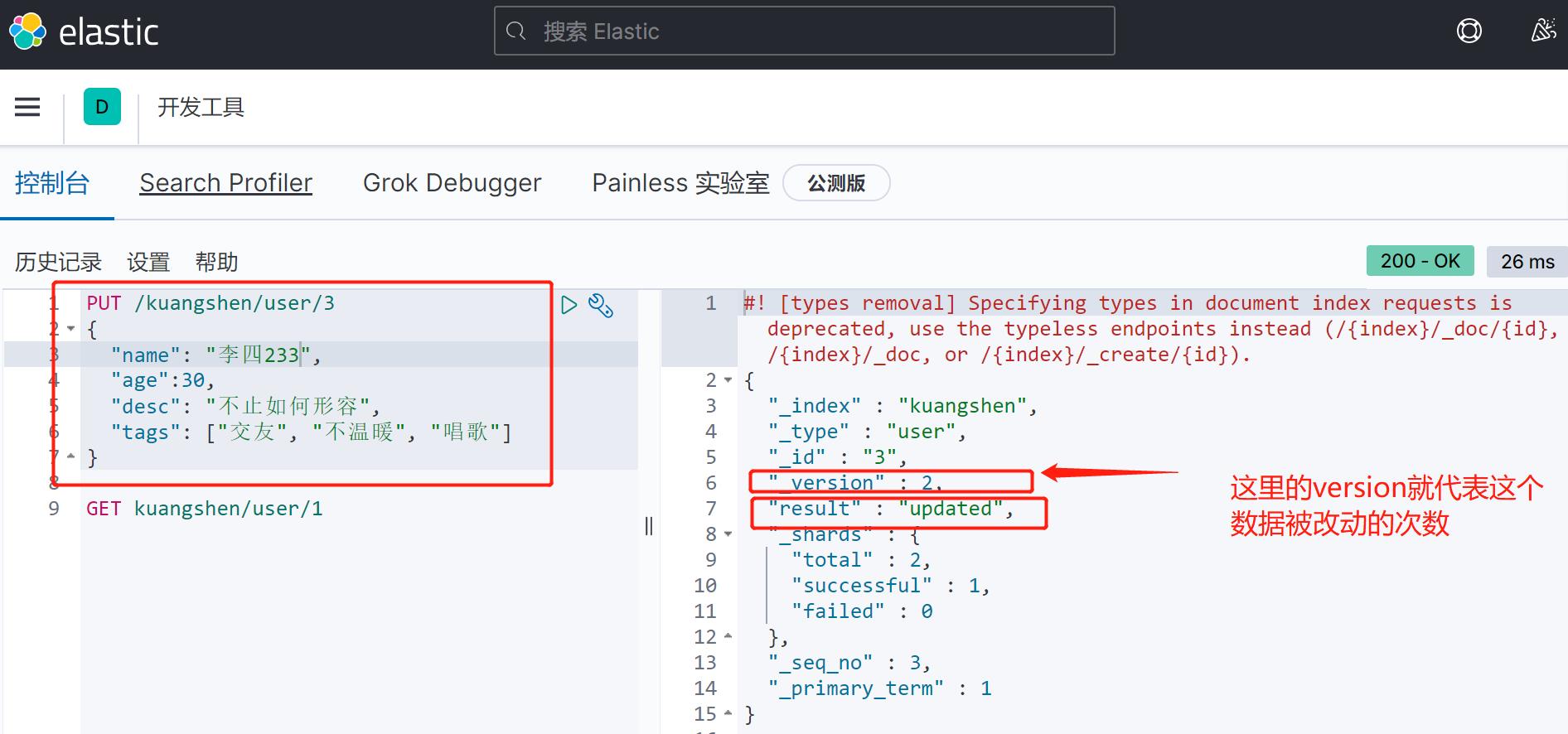
Task: Click the 公测版 beta badge
Action: [836, 183]
